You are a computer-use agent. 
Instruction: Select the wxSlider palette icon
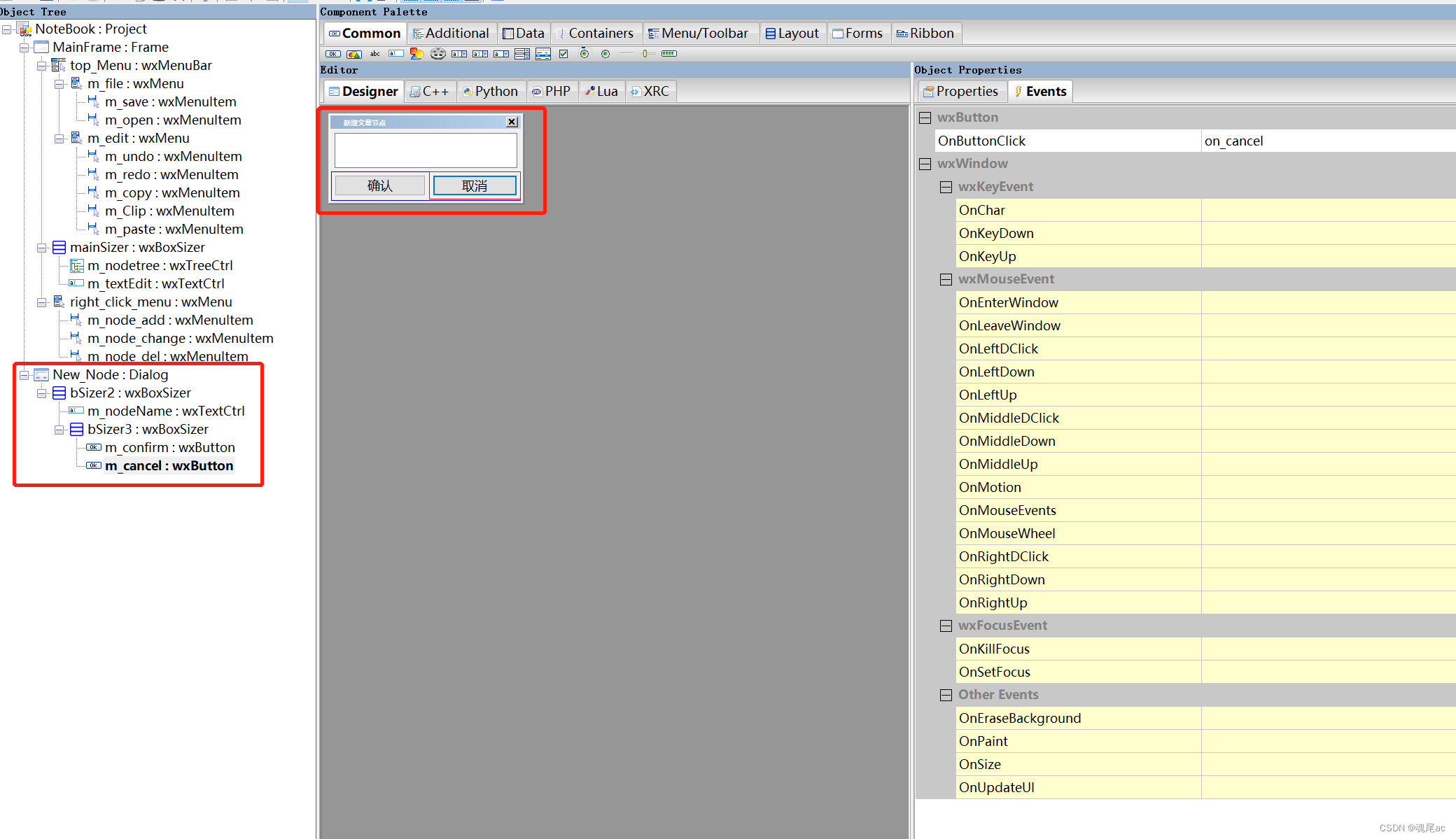click(647, 54)
